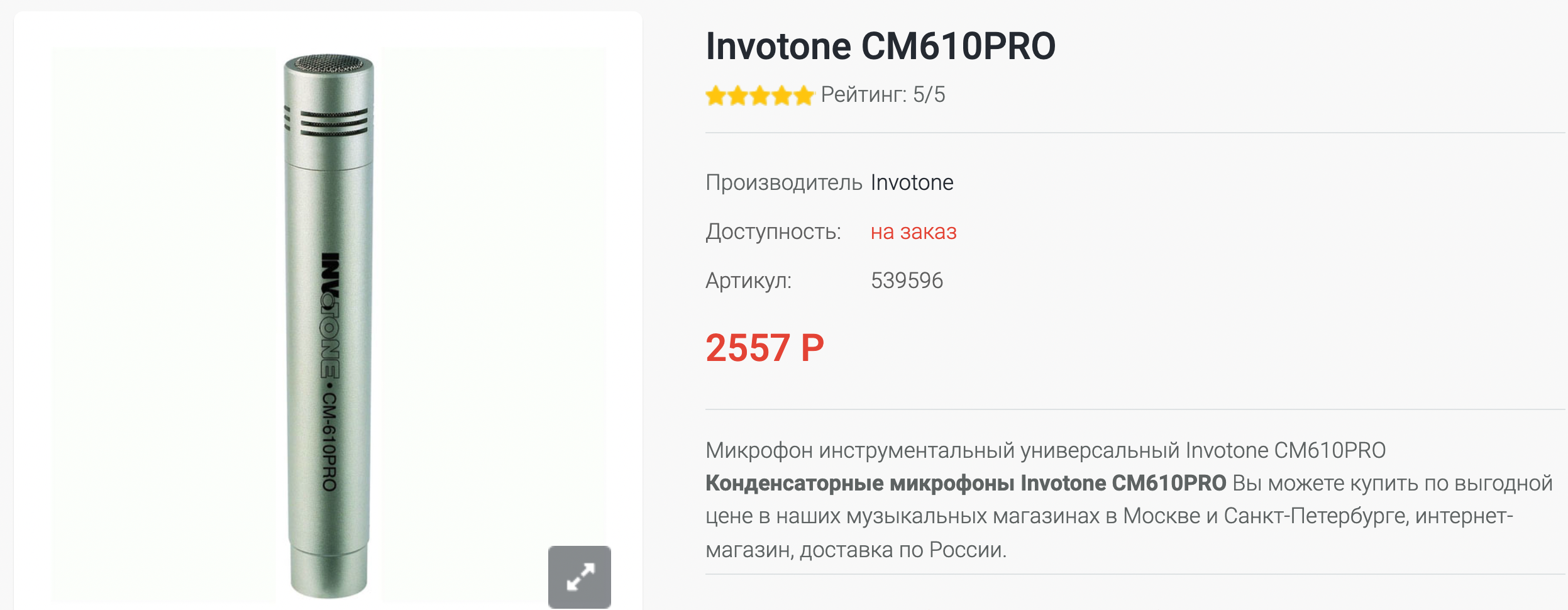Click the first rating star
The width and height of the screenshot is (1568, 610).
715,96
